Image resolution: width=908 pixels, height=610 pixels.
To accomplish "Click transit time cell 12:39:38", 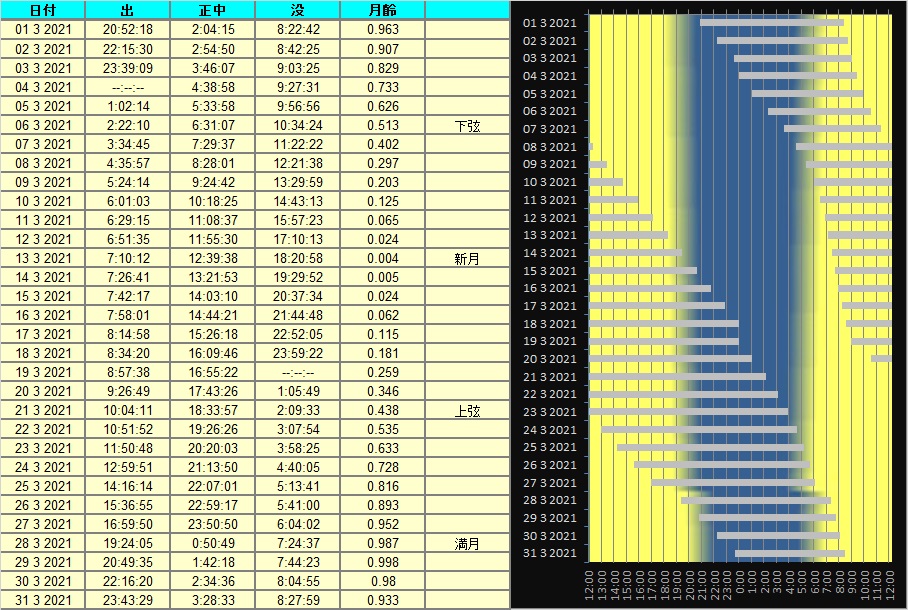I will [212, 259].
